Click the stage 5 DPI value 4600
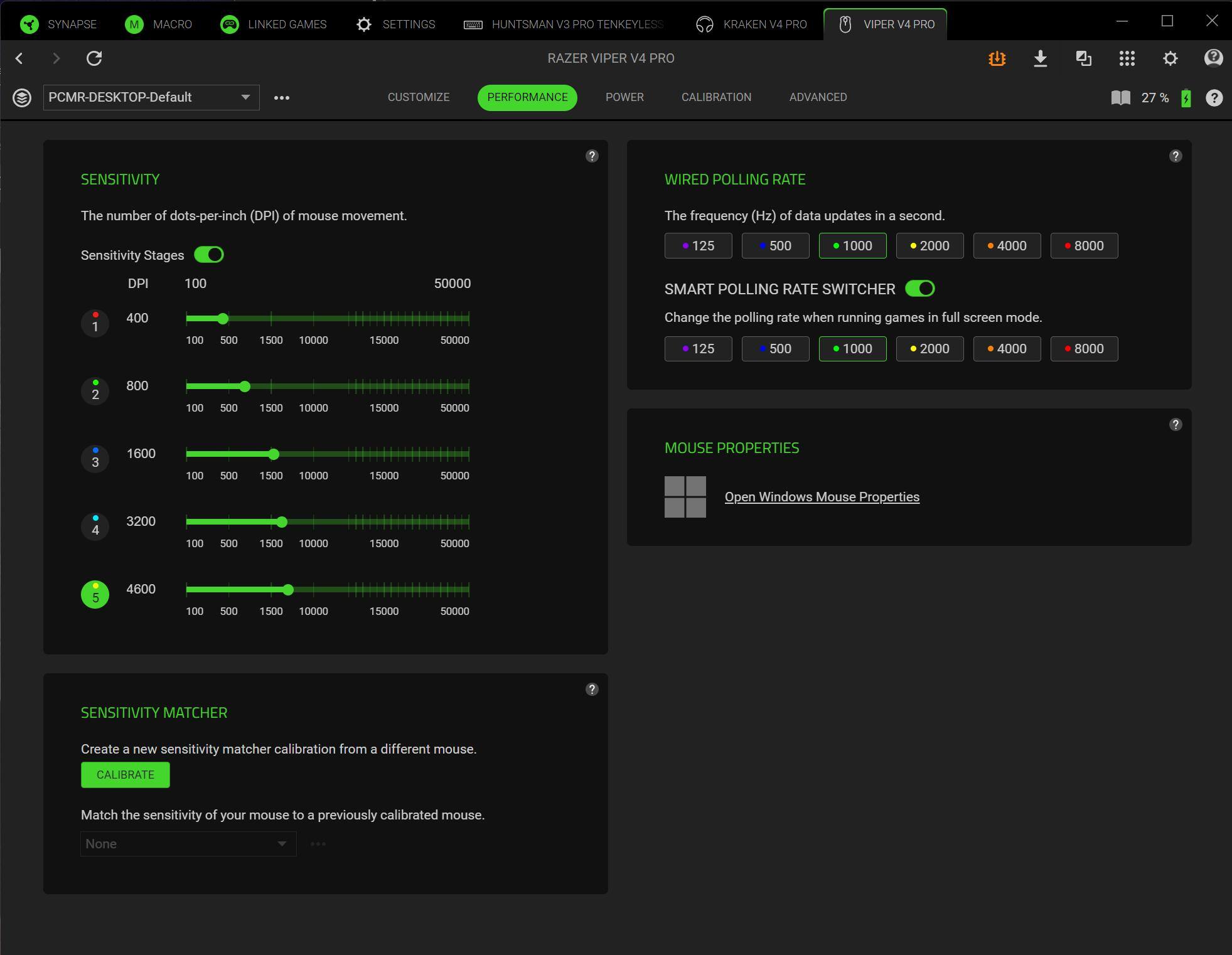This screenshot has width=1232, height=955. pyautogui.click(x=141, y=589)
